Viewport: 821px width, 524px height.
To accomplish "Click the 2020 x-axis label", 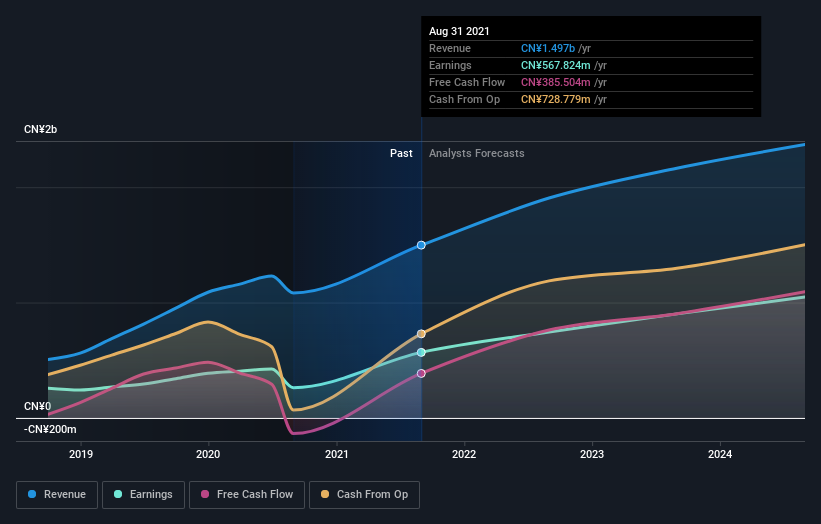I will coord(208,454).
